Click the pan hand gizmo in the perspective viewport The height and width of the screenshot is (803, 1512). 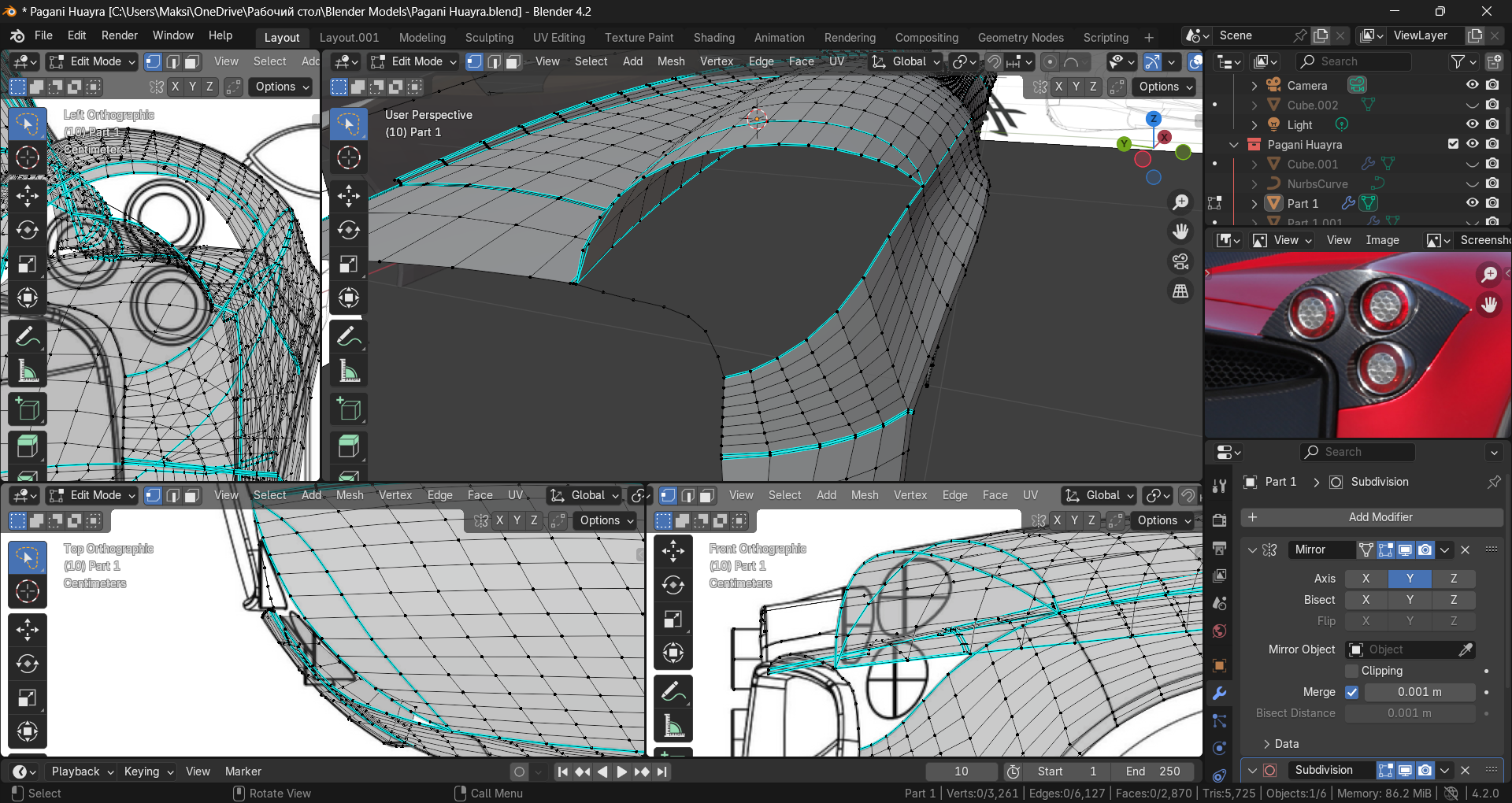1180,231
